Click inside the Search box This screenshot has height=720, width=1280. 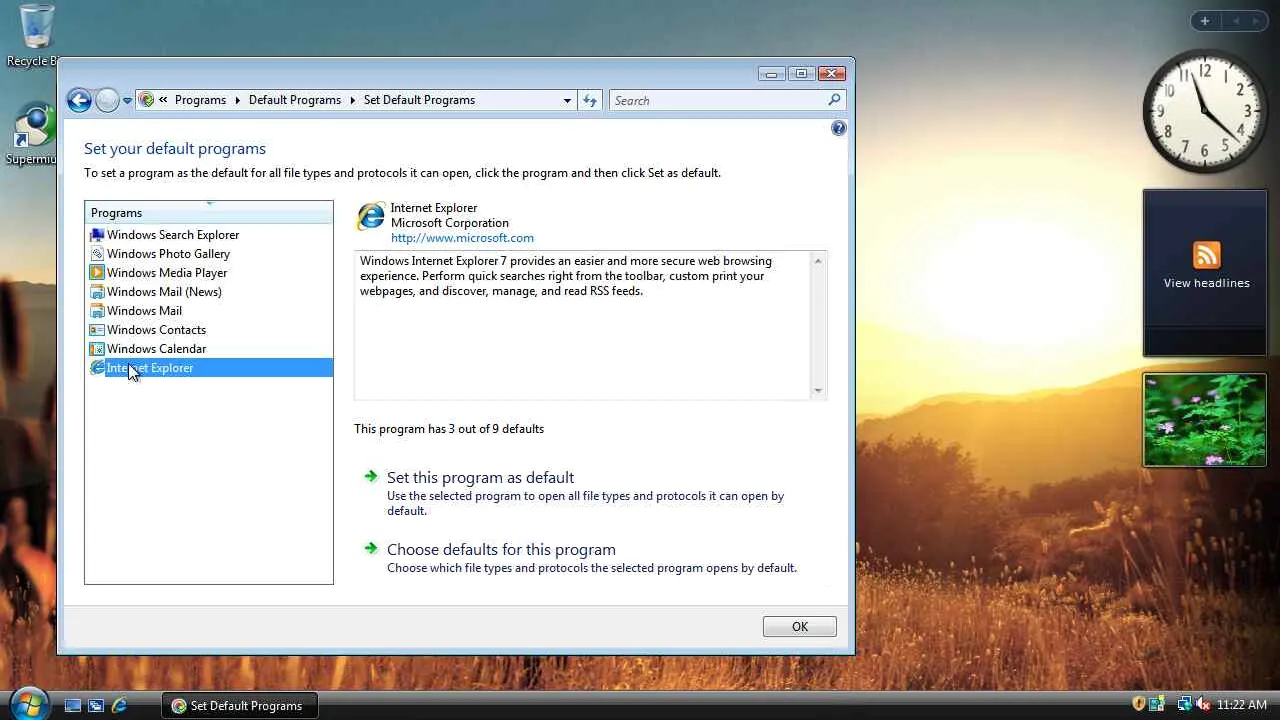[x=718, y=101]
